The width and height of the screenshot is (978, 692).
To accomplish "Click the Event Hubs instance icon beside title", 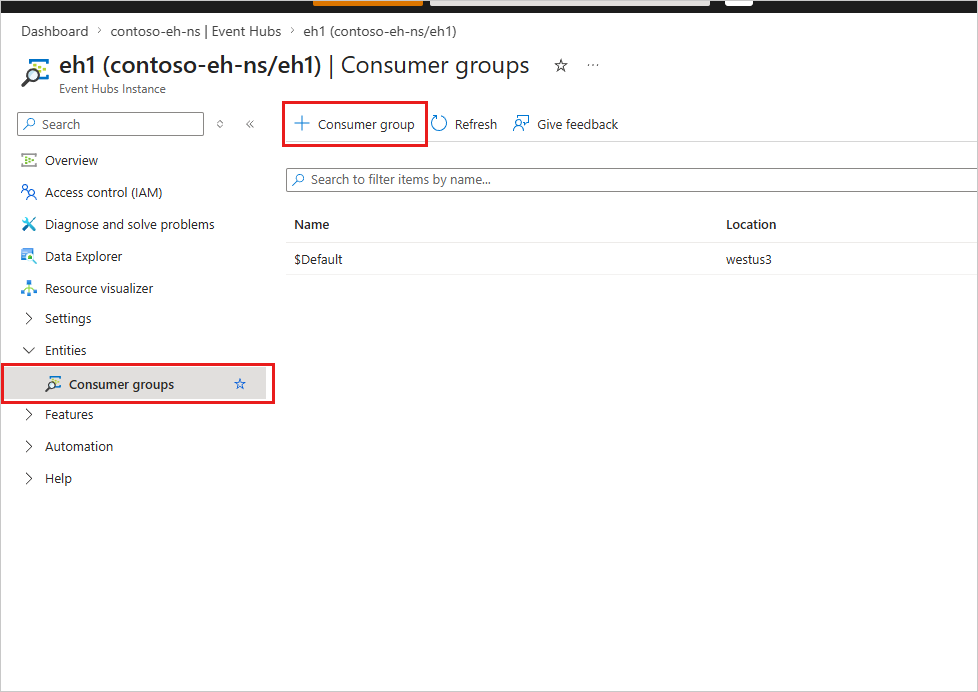I will (35, 71).
